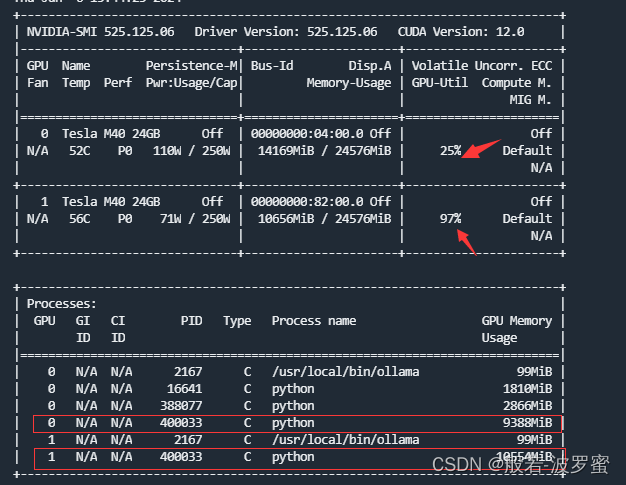The image size is (626, 485).
Task: Select bus id 00000000:04:00.0
Action: 307,134
